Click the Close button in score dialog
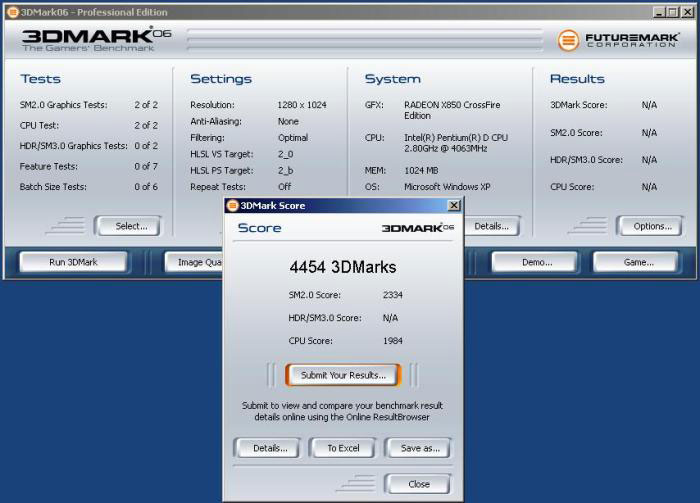Viewport: 700px width, 503px height. 418,484
